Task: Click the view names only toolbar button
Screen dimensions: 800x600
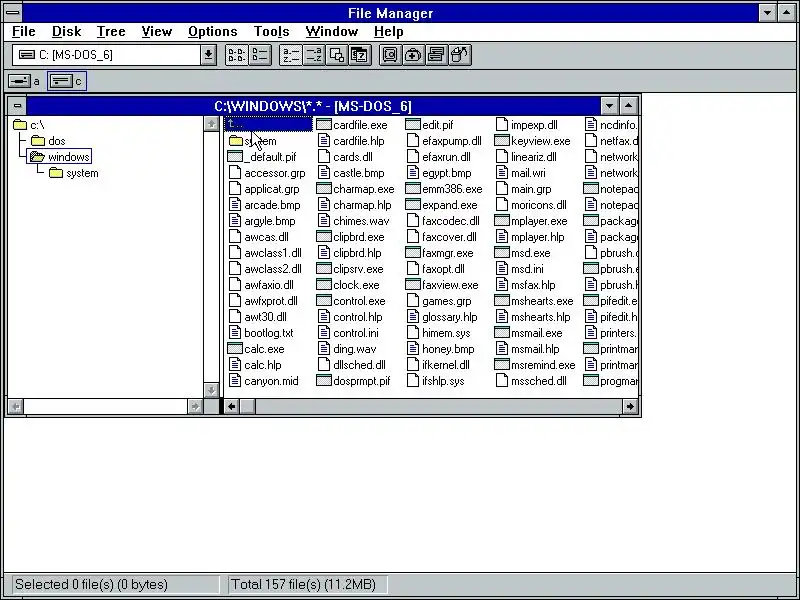Action: click(237, 55)
